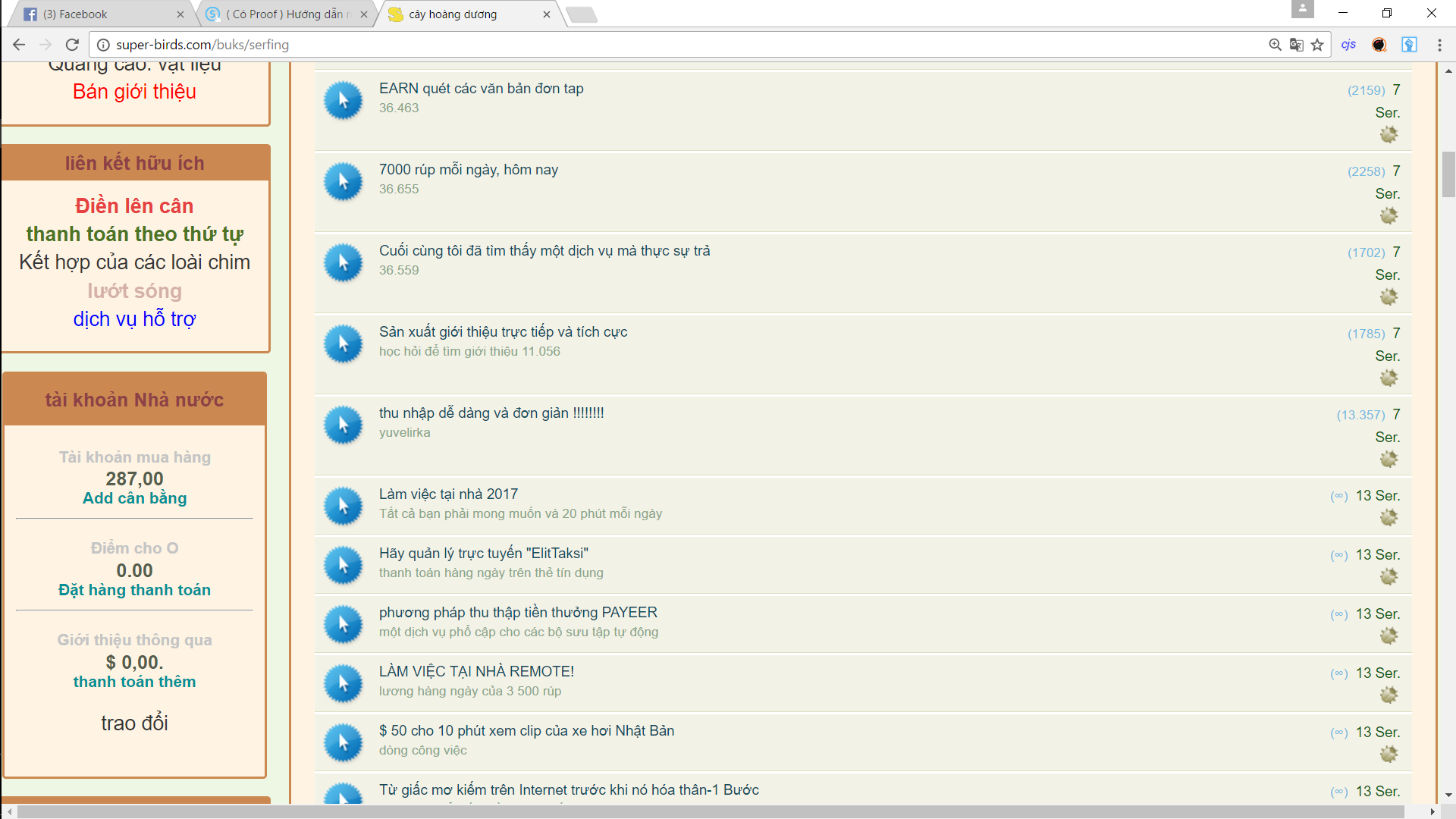Click "Bán giới thiệu" link

pos(134,92)
